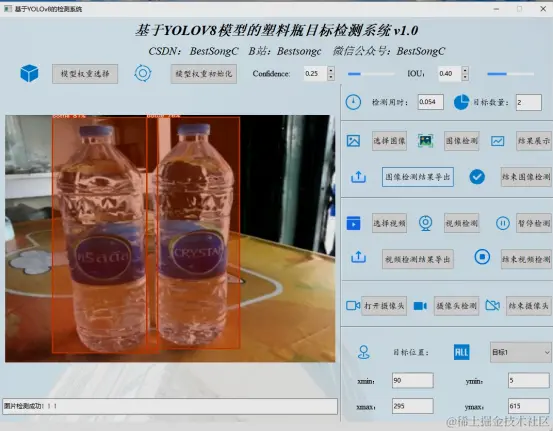Click the Confidence value field showing 0.25

[315, 73]
